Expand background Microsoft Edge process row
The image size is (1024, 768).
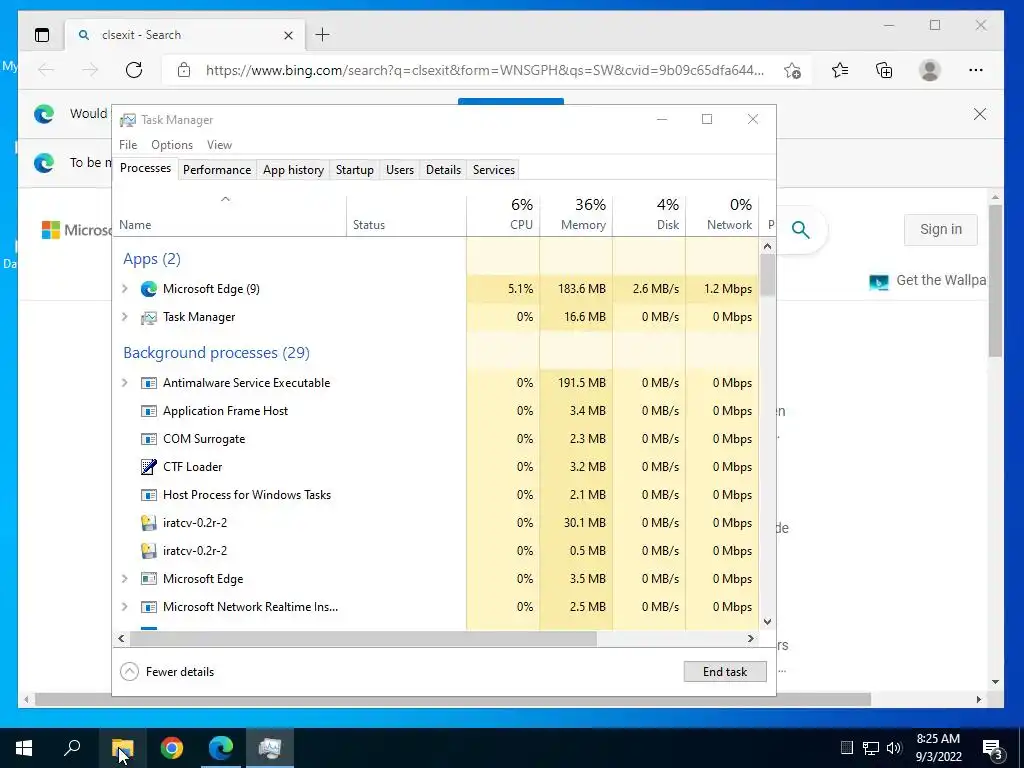pos(125,579)
